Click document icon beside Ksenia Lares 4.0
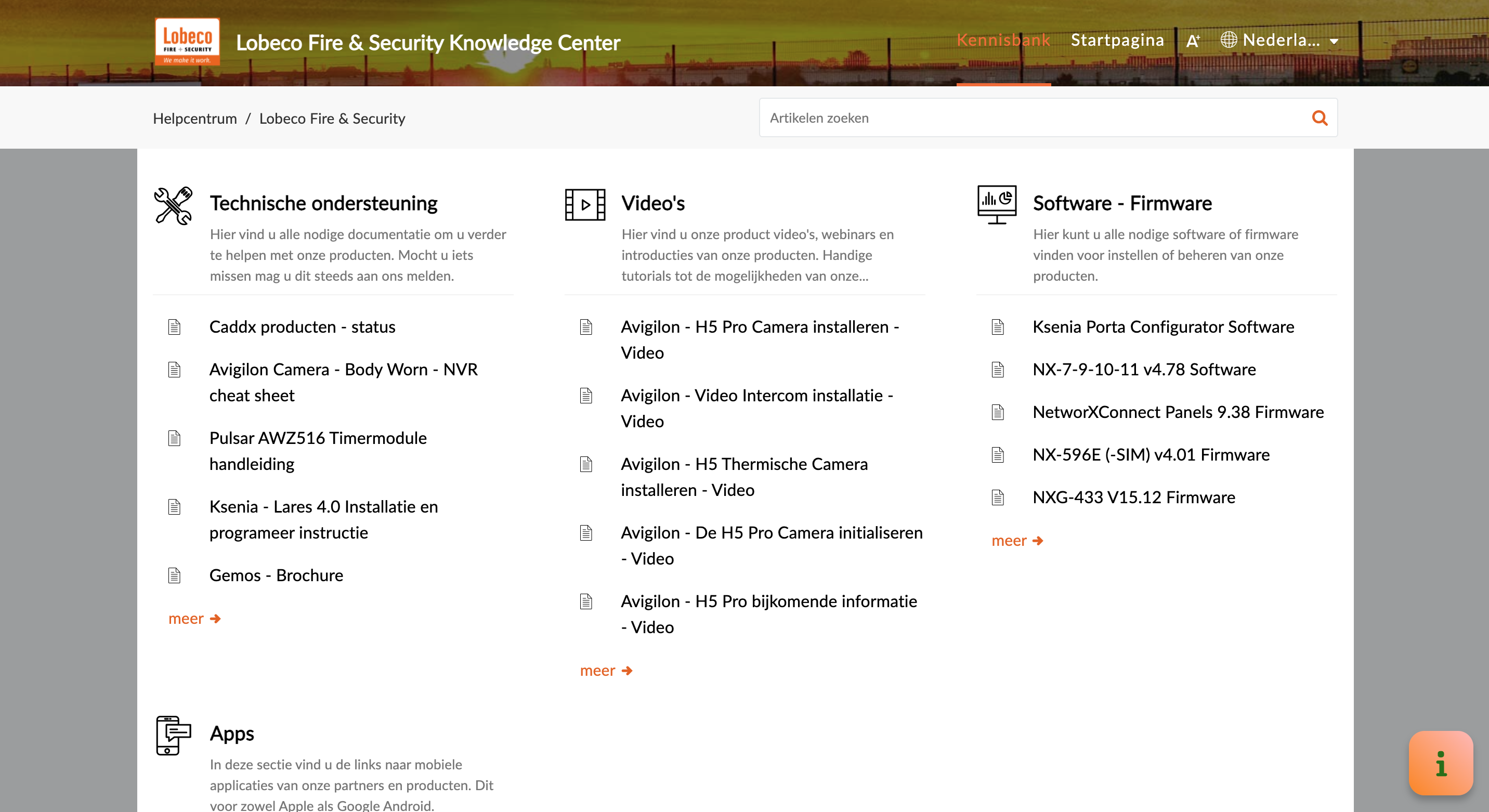The height and width of the screenshot is (812, 1489). (x=174, y=507)
